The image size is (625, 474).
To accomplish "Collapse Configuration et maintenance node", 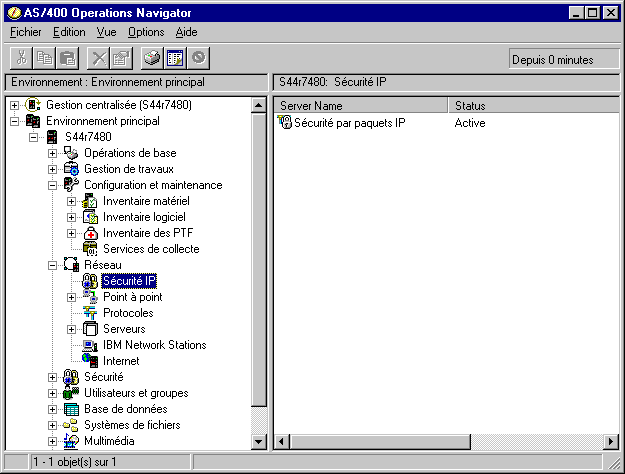I will click(52, 185).
